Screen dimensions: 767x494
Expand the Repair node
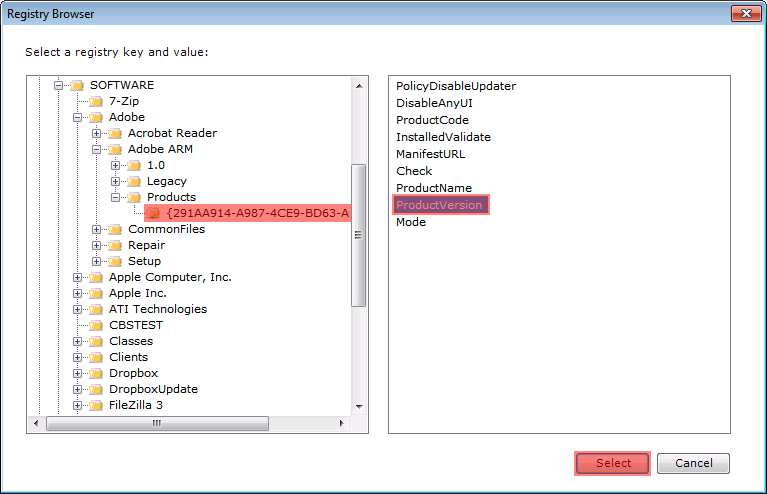tap(96, 246)
